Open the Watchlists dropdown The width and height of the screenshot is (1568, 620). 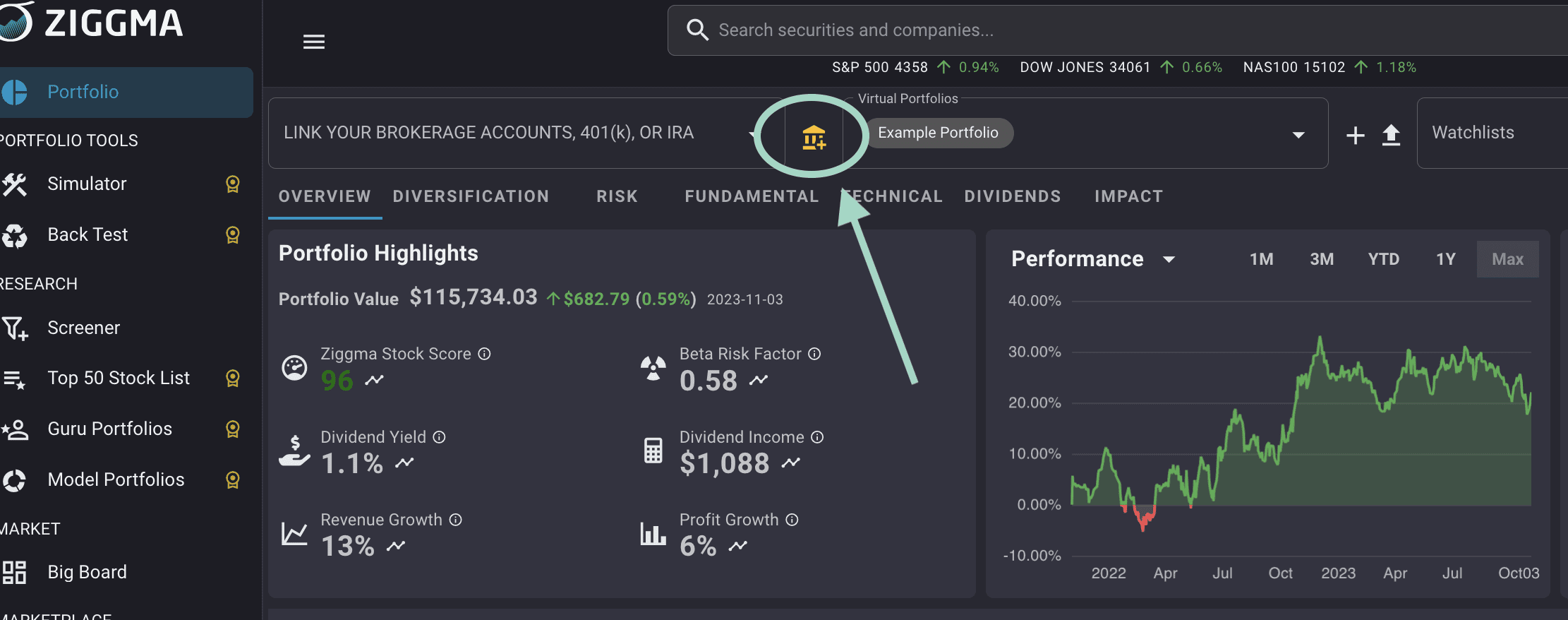(1492, 133)
